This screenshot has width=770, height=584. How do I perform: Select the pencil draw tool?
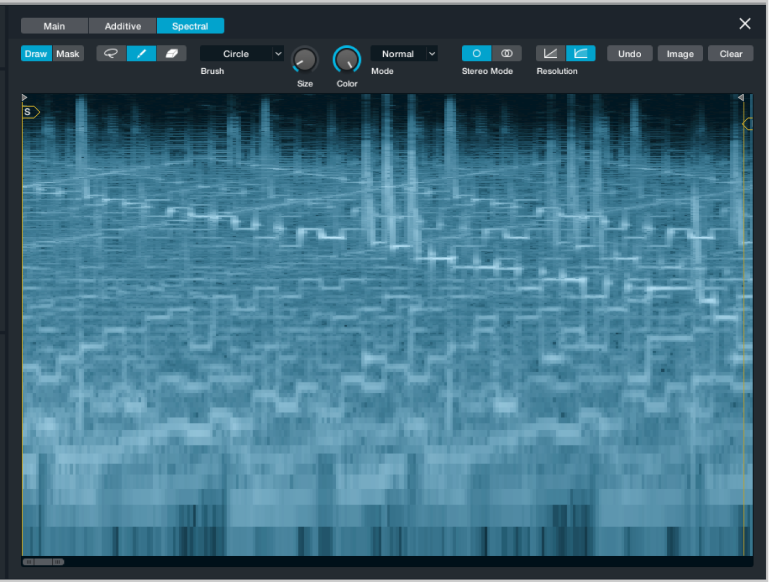(x=141, y=54)
